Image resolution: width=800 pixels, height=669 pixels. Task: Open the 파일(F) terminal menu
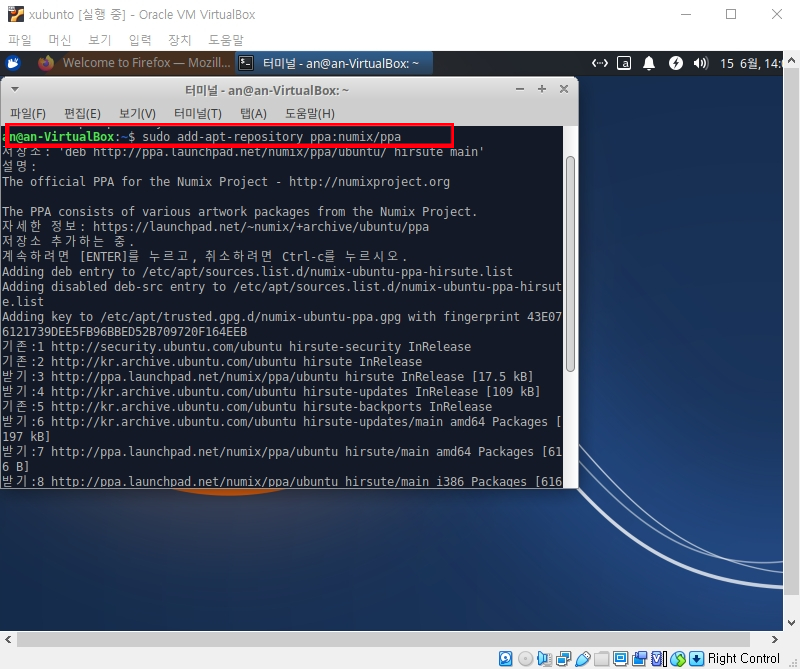coord(28,113)
